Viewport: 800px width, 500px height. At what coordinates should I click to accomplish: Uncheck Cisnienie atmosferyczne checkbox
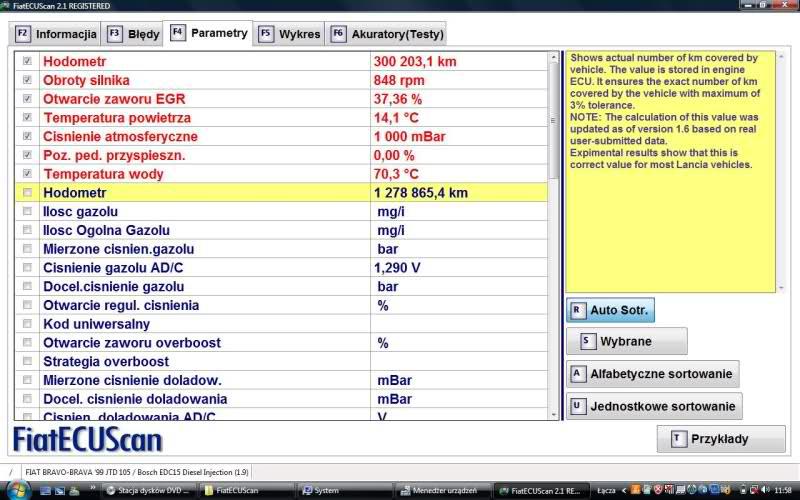coord(28,136)
